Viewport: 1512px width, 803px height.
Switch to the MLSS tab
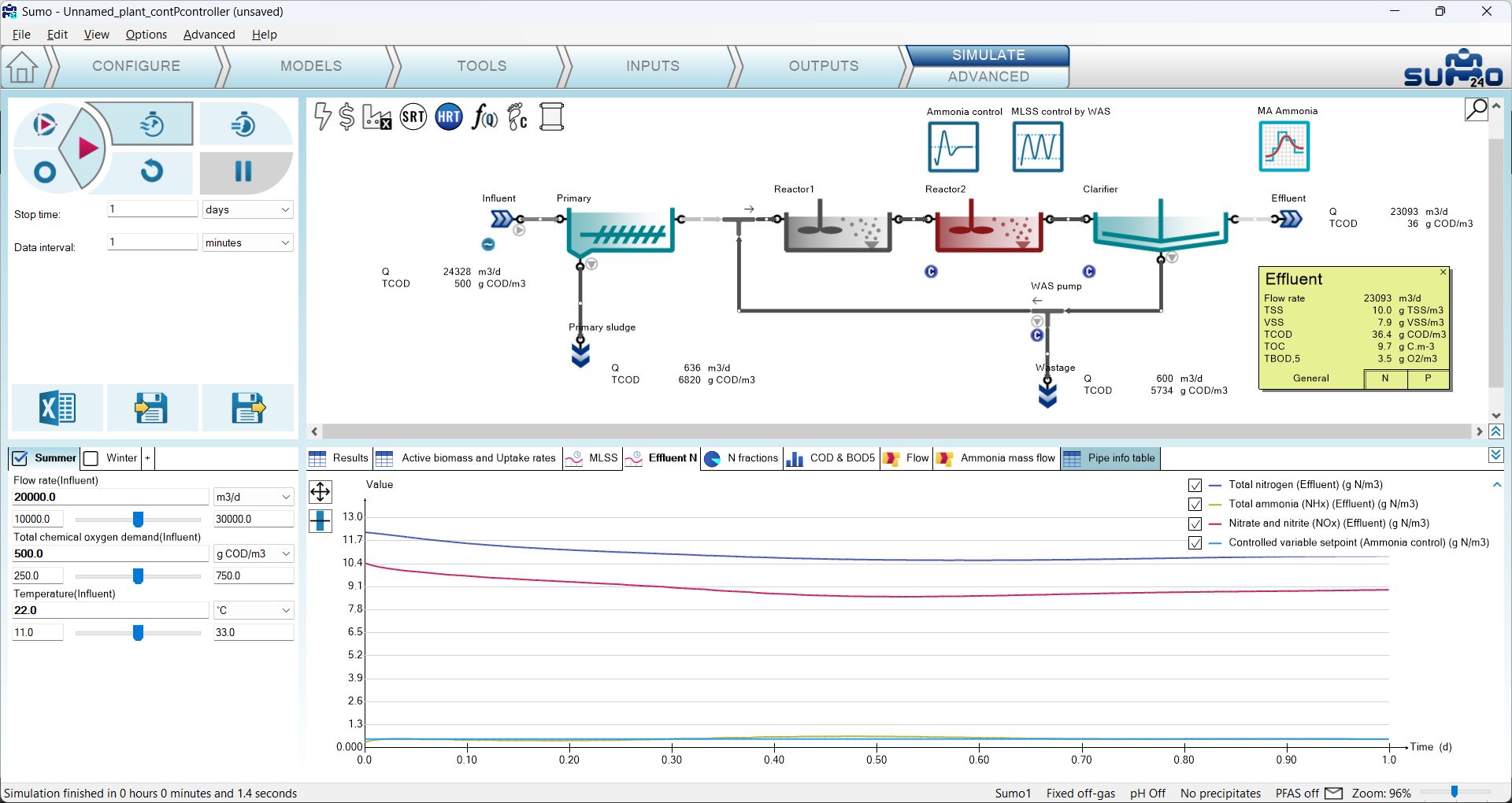pos(593,458)
